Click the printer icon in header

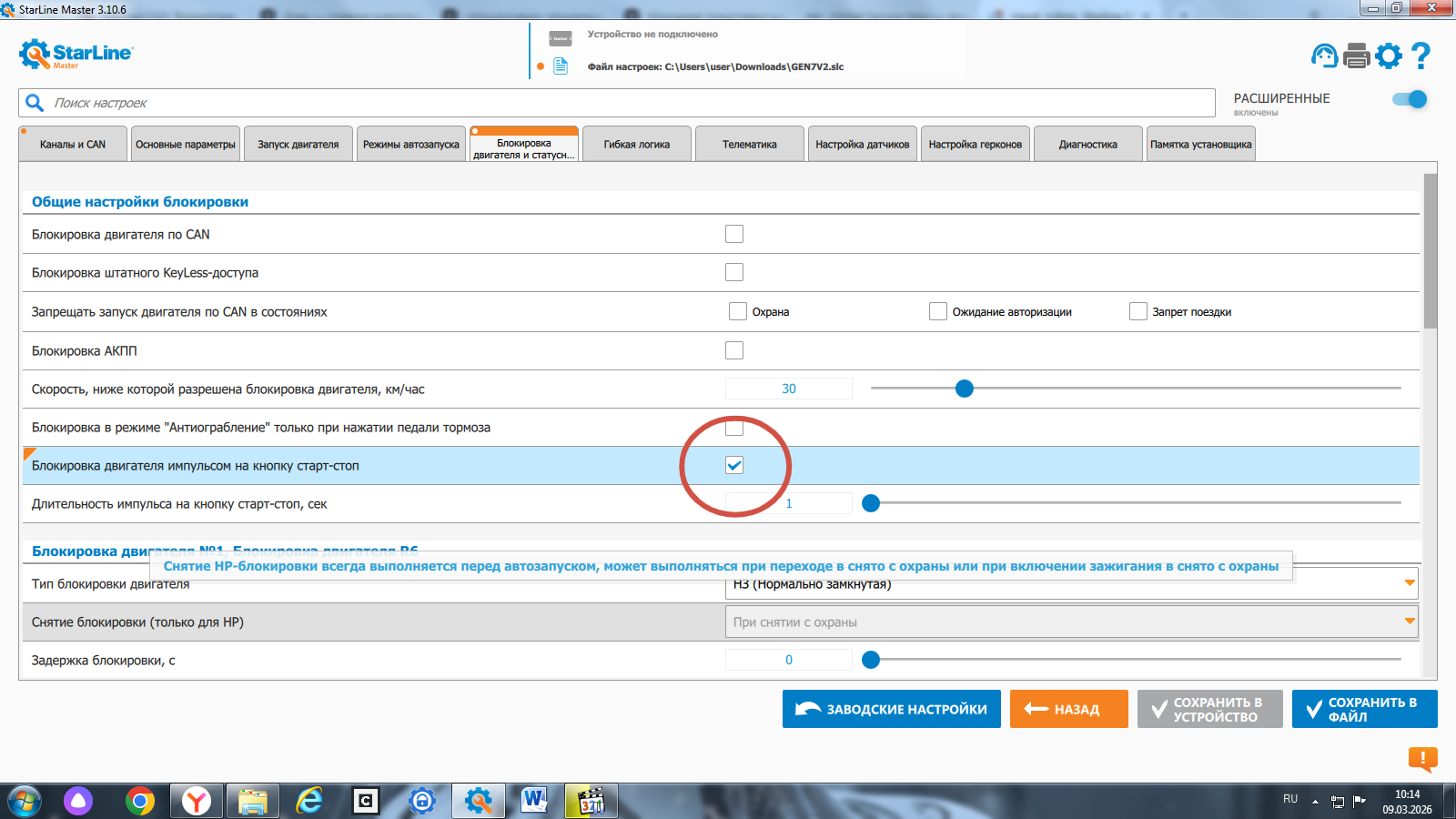click(x=1356, y=56)
